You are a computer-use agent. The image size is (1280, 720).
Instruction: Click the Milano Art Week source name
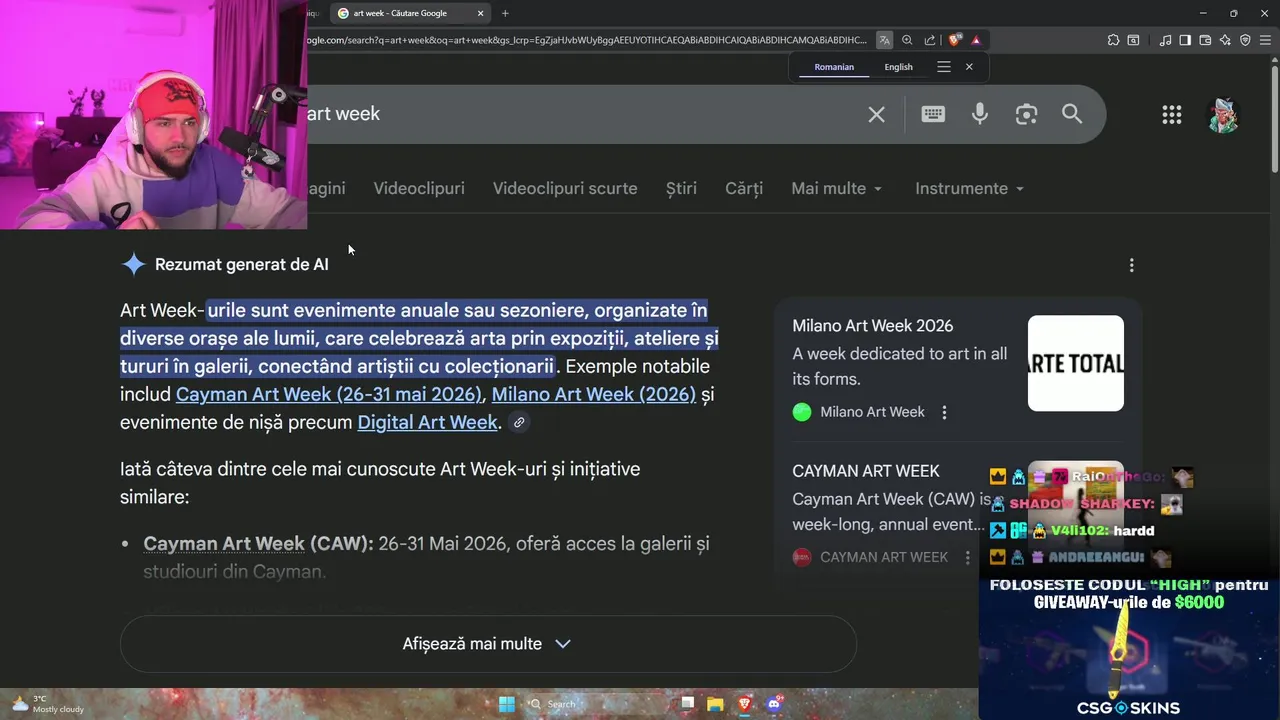(872, 412)
